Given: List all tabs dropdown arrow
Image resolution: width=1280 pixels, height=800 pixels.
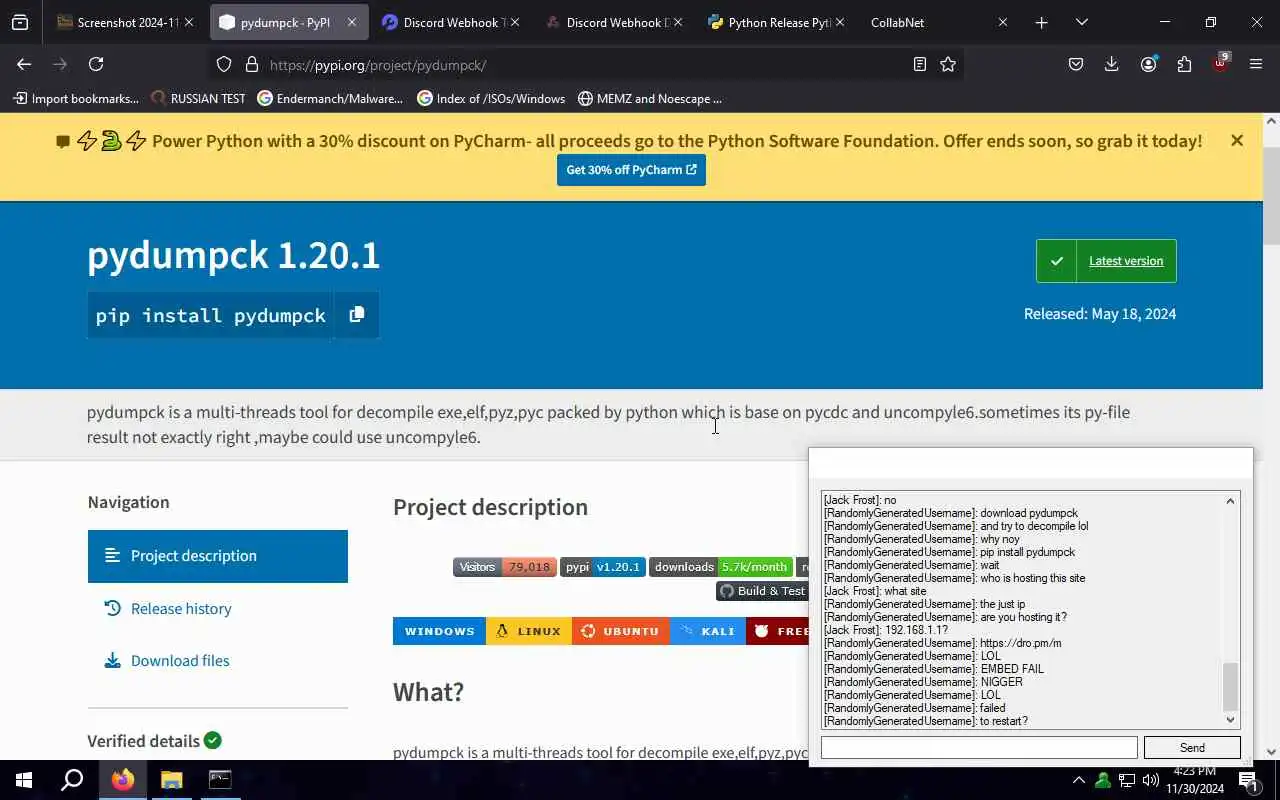Looking at the screenshot, I should pyautogui.click(x=1081, y=22).
